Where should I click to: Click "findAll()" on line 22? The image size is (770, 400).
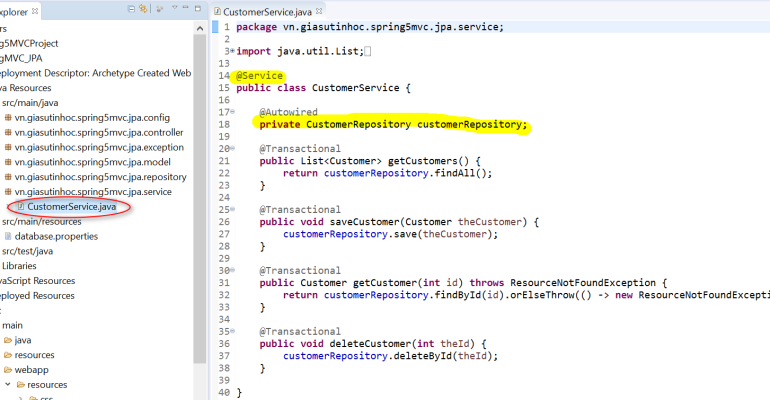pyautogui.click(x=461, y=173)
